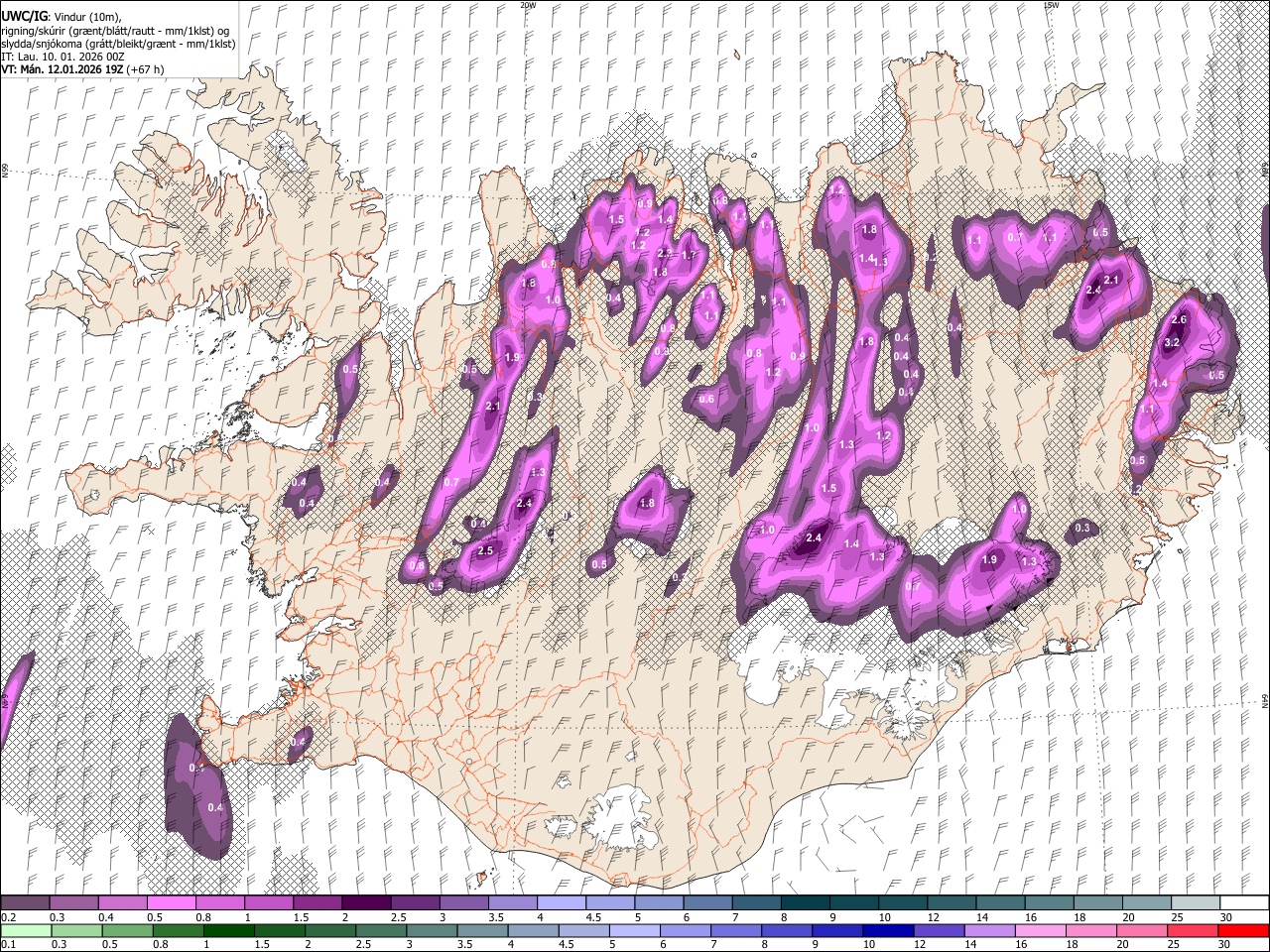This screenshot has width=1270, height=952.
Task: Select the 4 light lavender swatch, top legend row
Action: (x=561, y=903)
